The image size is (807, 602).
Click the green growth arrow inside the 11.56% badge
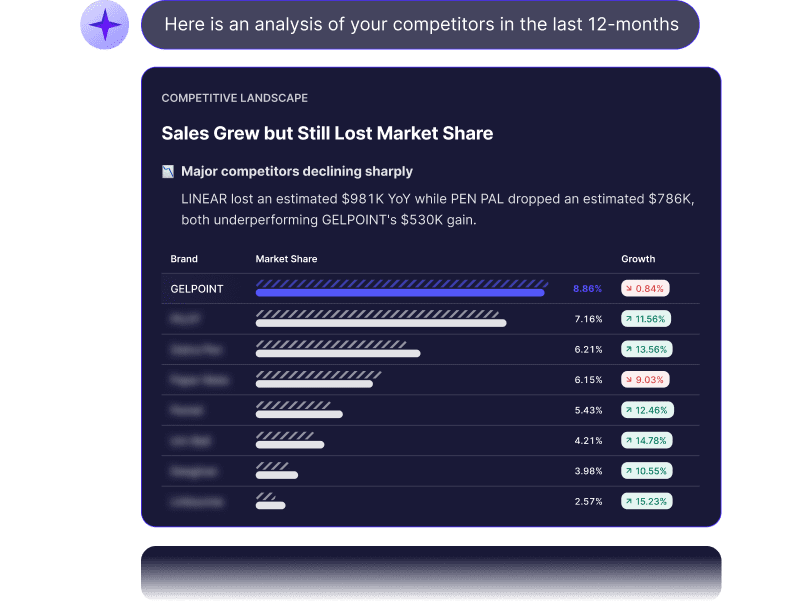click(x=633, y=319)
